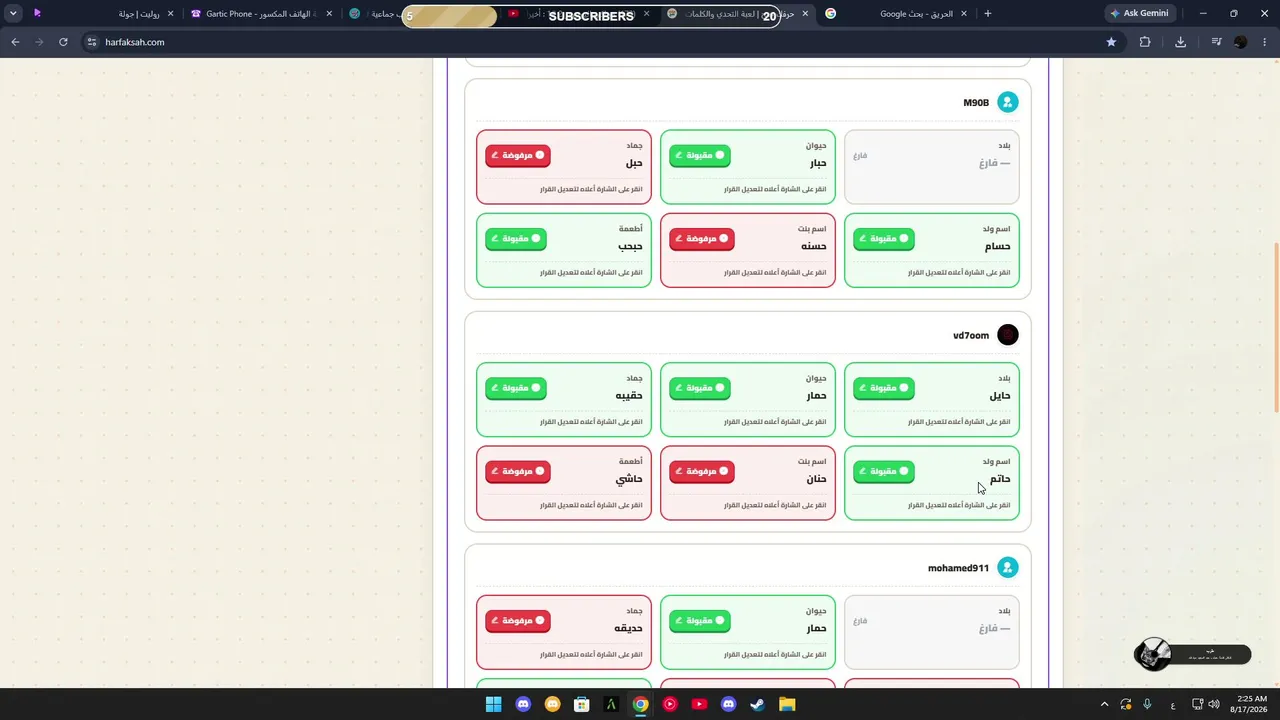The image size is (1280, 720).
Task: Open Steam from the taskbar
Action: coord(758,704)
